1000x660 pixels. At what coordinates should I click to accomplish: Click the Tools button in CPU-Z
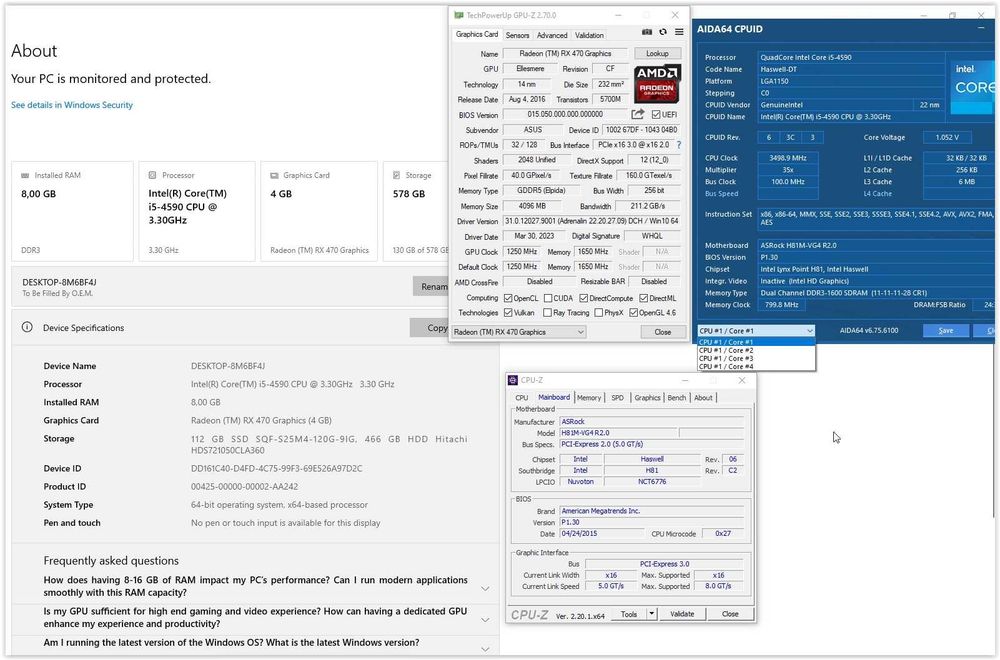click(x=629, y=614)
